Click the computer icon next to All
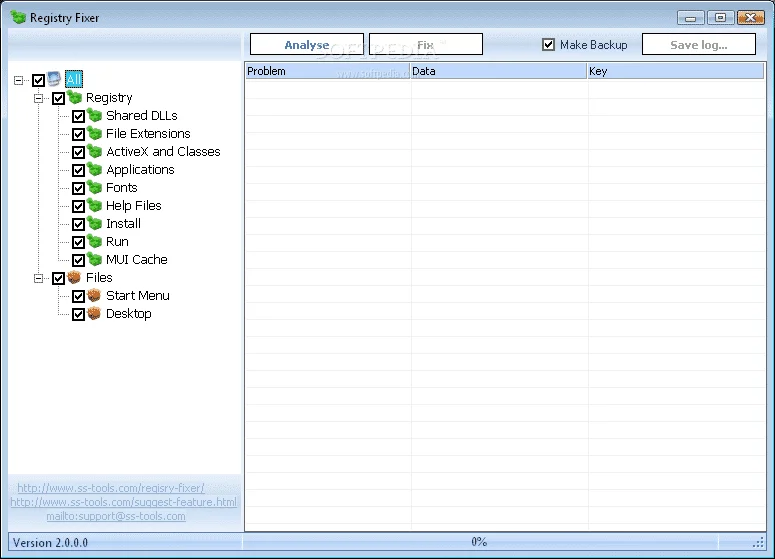775x559 pixels. (54, 79)
